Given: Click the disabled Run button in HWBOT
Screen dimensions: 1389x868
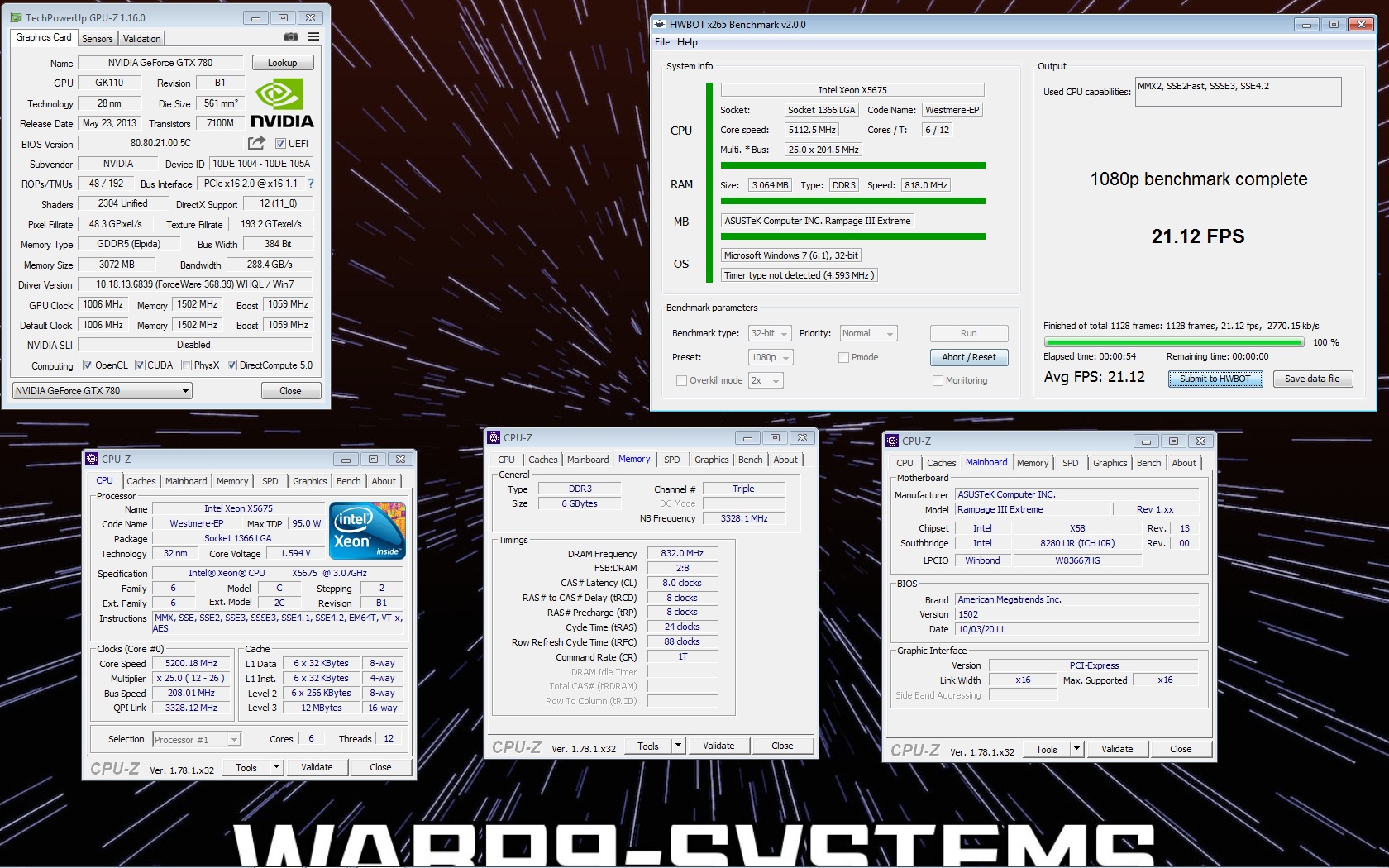Looking at the screenshot, I should coord(969,333).
